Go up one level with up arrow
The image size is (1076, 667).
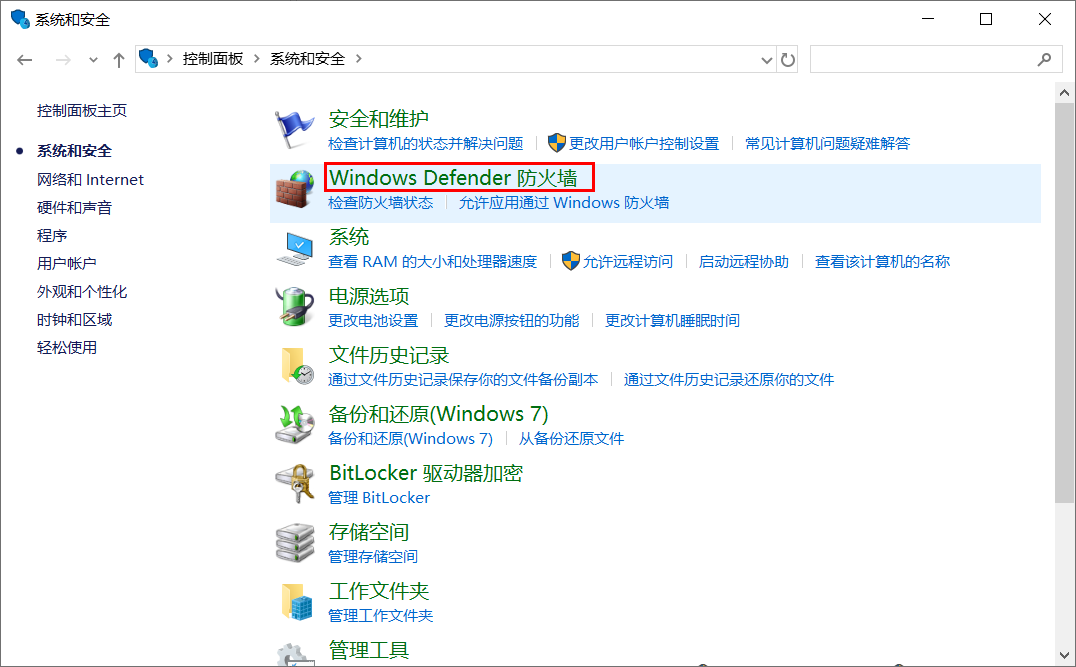point(119,60)
